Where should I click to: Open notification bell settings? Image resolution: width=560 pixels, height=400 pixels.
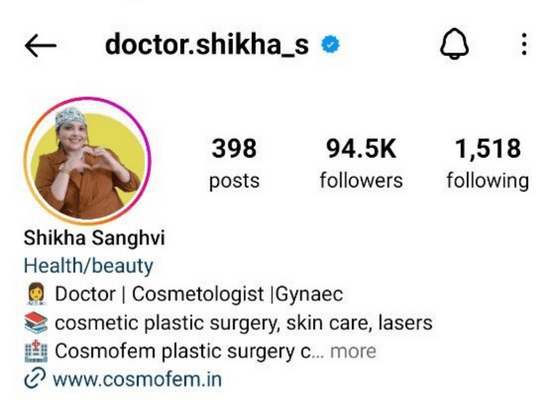tap(454, 44)
